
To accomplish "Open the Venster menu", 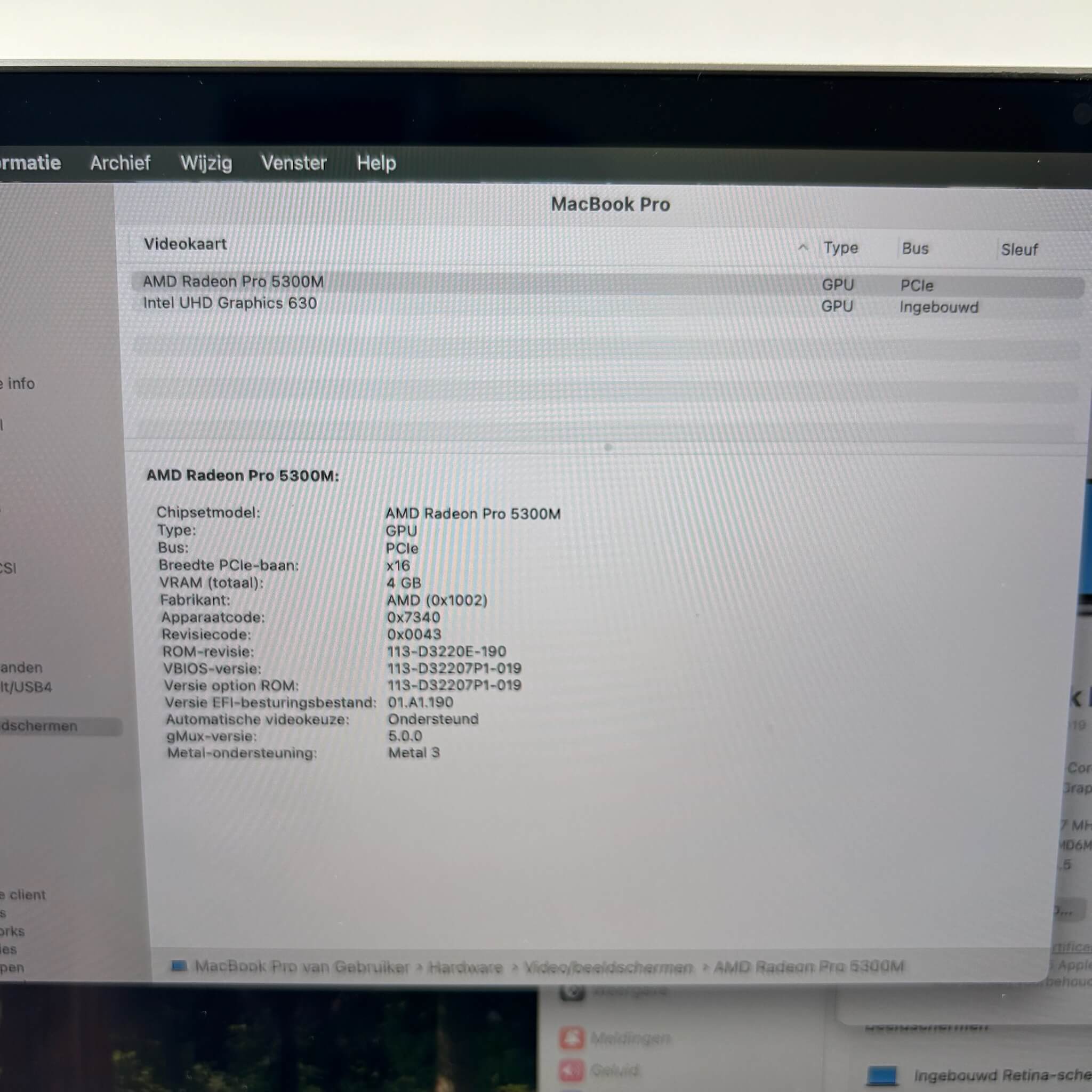I will (293, 163).
